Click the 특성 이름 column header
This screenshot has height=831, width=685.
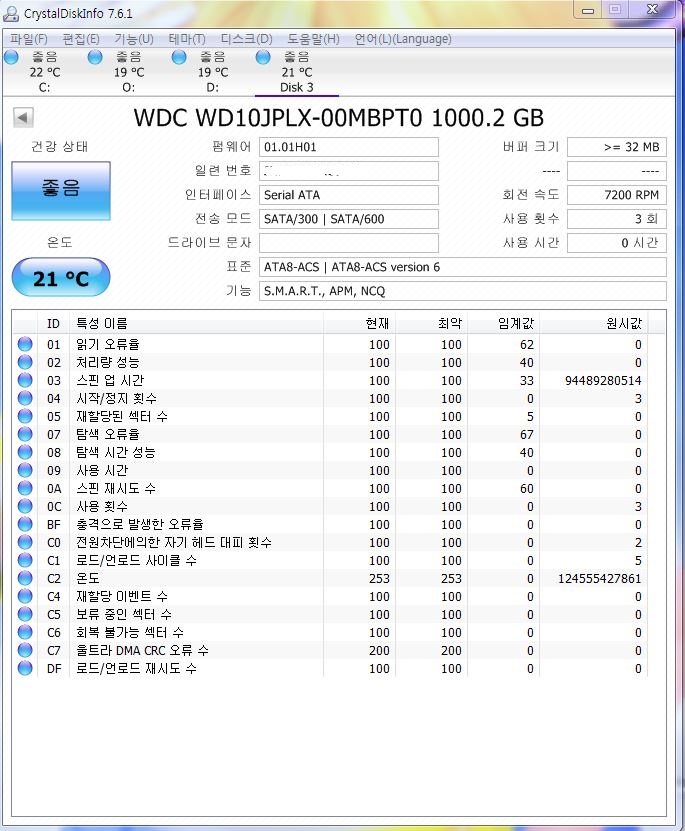click(196, 323)
